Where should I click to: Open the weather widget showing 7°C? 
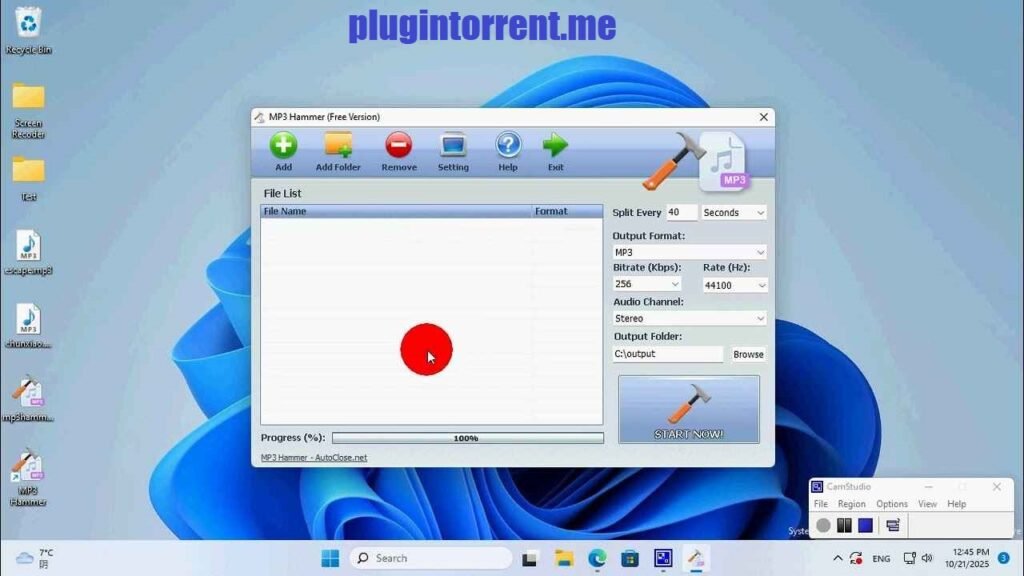tap(35, 558)
